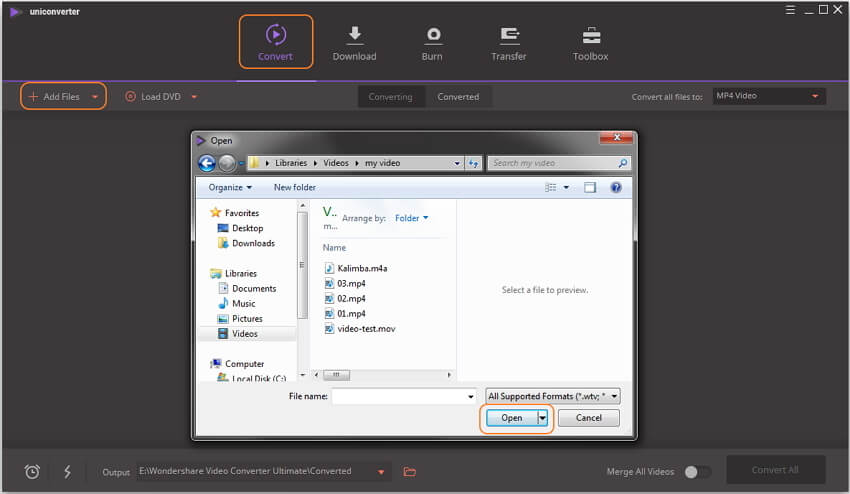Image resolution: width=850 pixels, height=494 pixels.
Task: Select the 02.mp4 file
Action: pos(345,298)
